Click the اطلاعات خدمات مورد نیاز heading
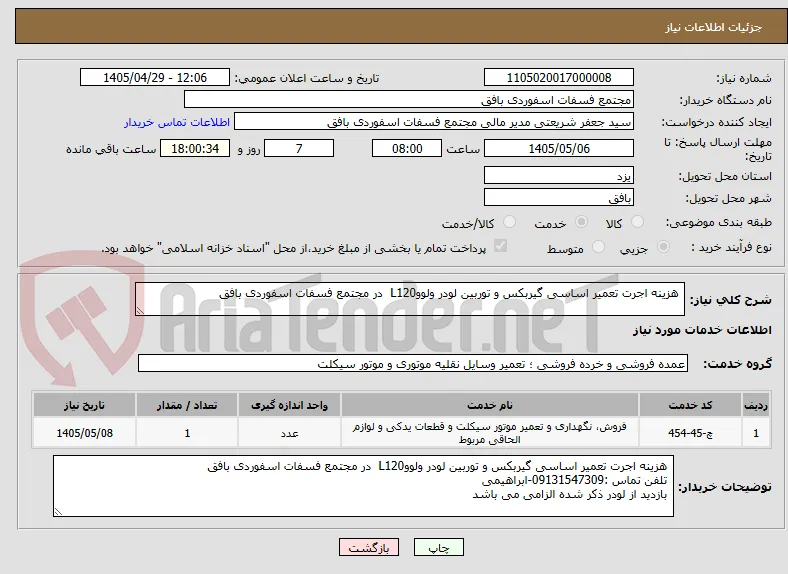 click(702, 330)
